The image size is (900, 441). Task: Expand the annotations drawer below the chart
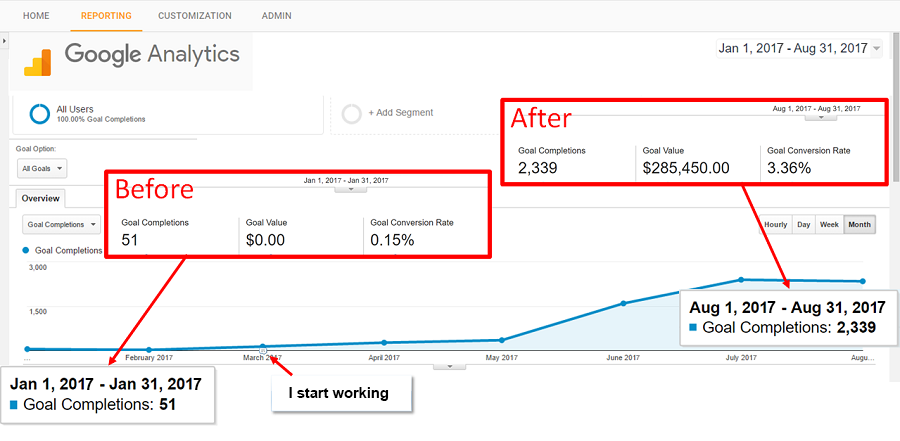click(x=449, y=366)
